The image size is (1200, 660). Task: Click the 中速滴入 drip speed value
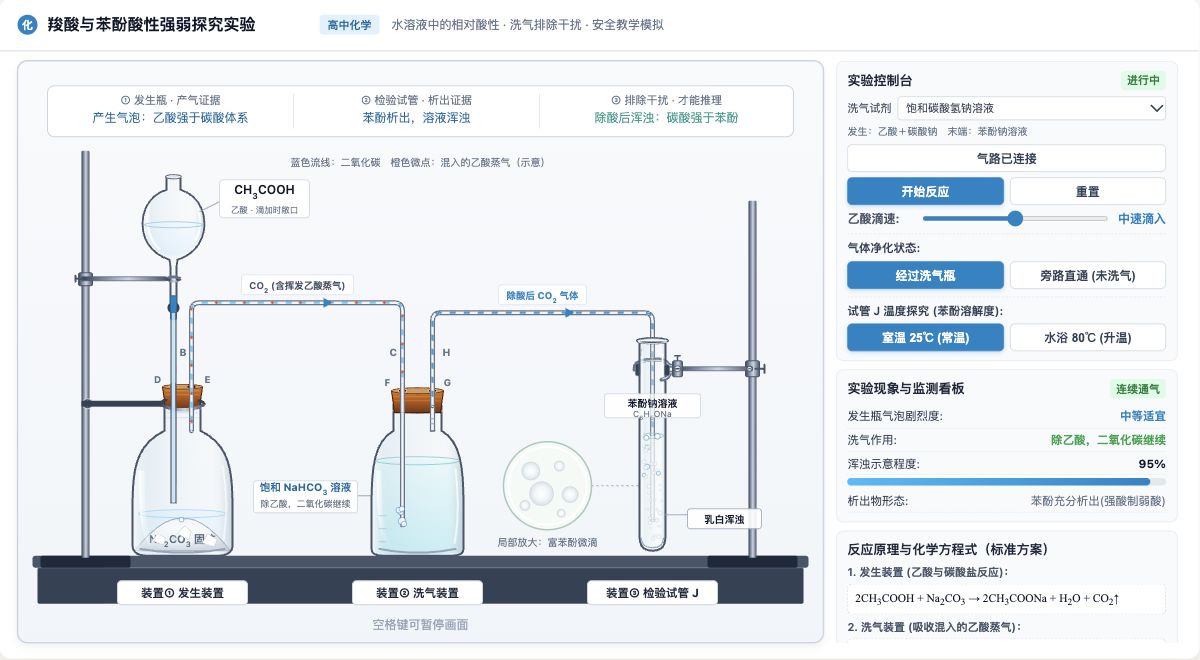(x=1142, y=218)
